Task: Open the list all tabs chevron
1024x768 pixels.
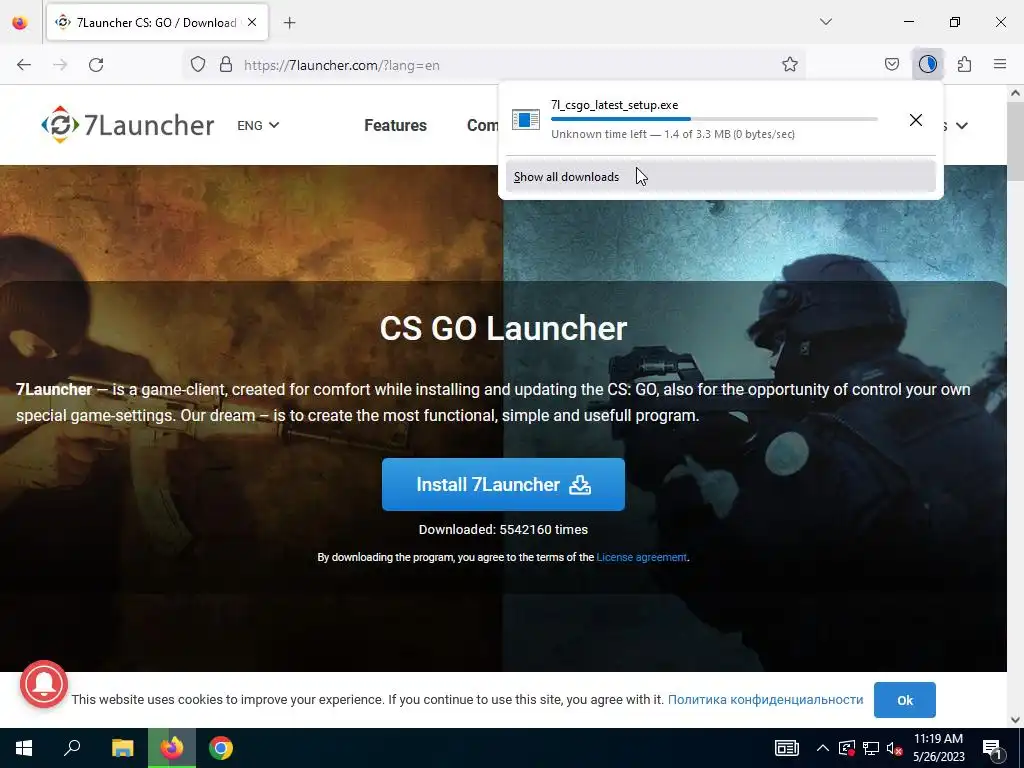Action: click(x=826, y=22)
